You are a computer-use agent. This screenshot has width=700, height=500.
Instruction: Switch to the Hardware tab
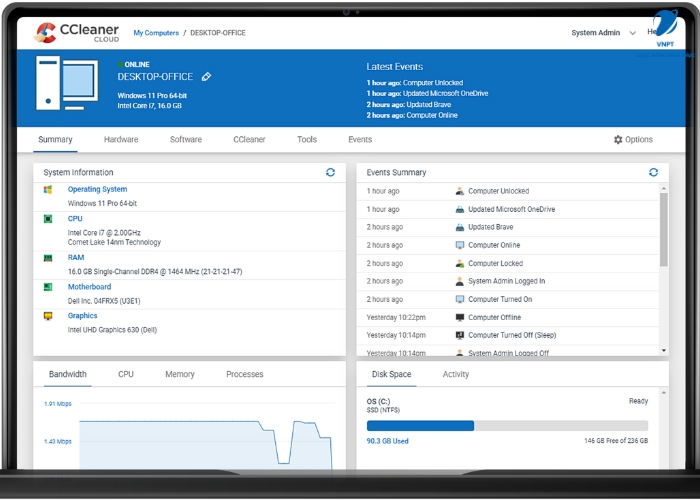click(121, 140)
